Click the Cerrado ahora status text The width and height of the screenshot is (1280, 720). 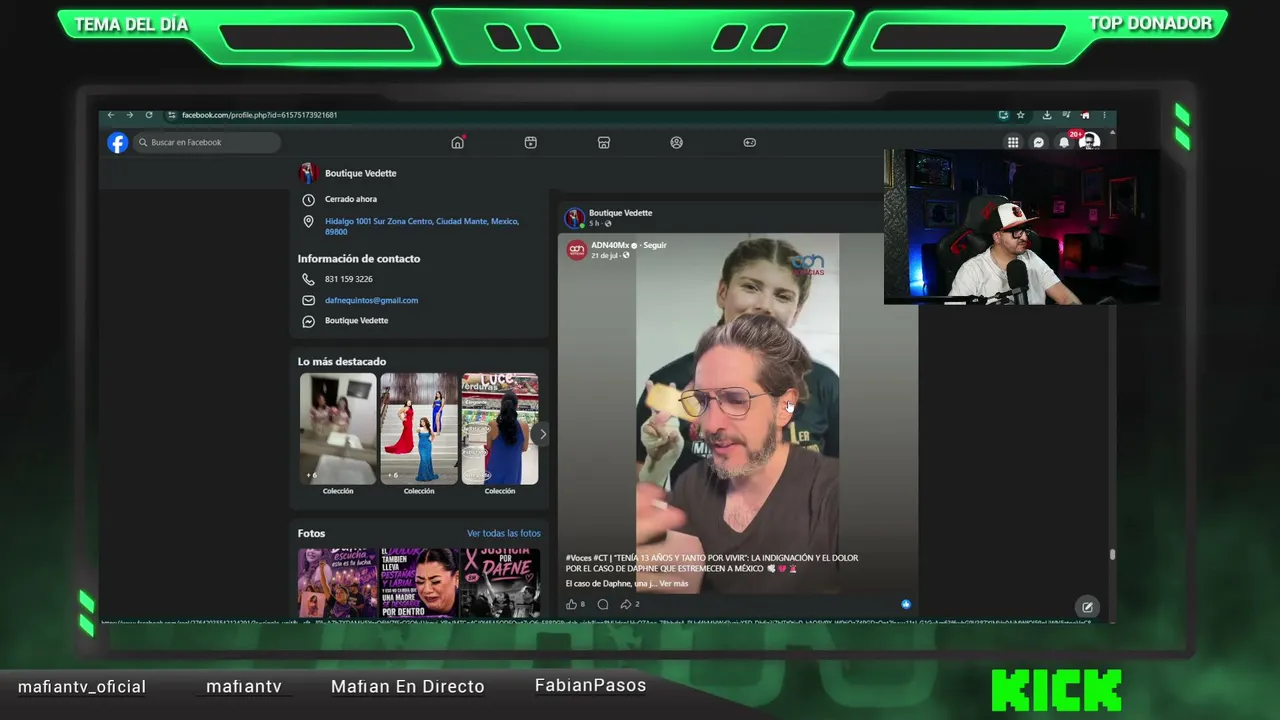351,199
